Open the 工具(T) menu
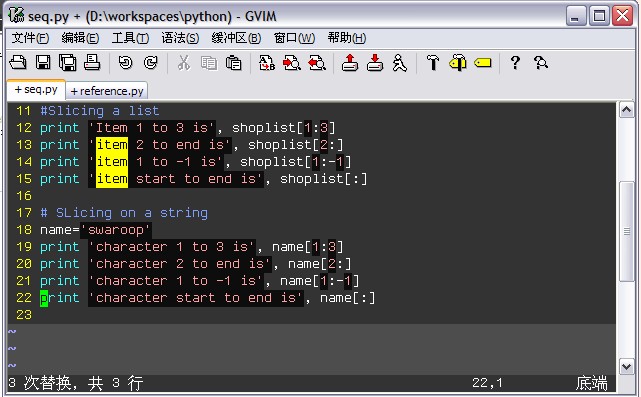The image size is (641, 397). [x=130, y=38]
